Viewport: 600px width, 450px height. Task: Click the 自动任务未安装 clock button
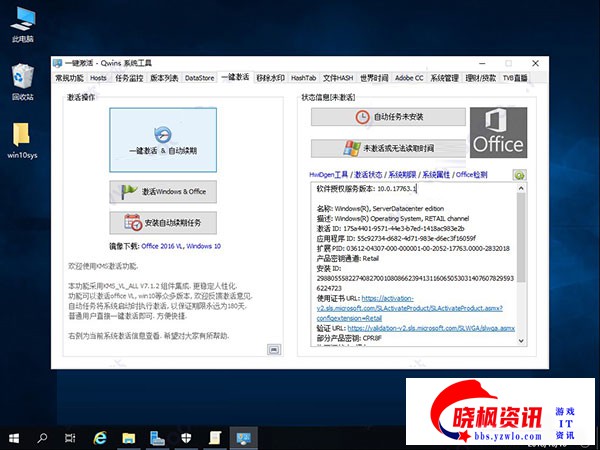pos(389,116)
